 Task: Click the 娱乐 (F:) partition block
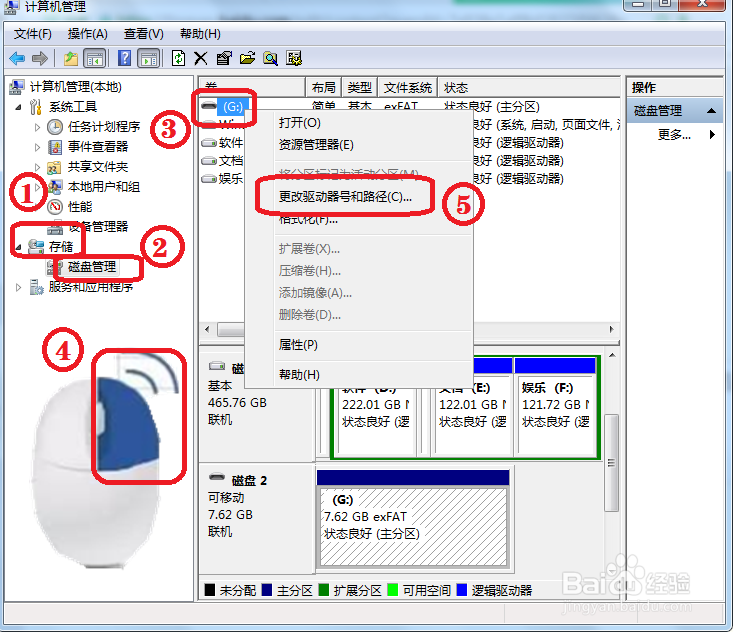[x=555, y=406]
